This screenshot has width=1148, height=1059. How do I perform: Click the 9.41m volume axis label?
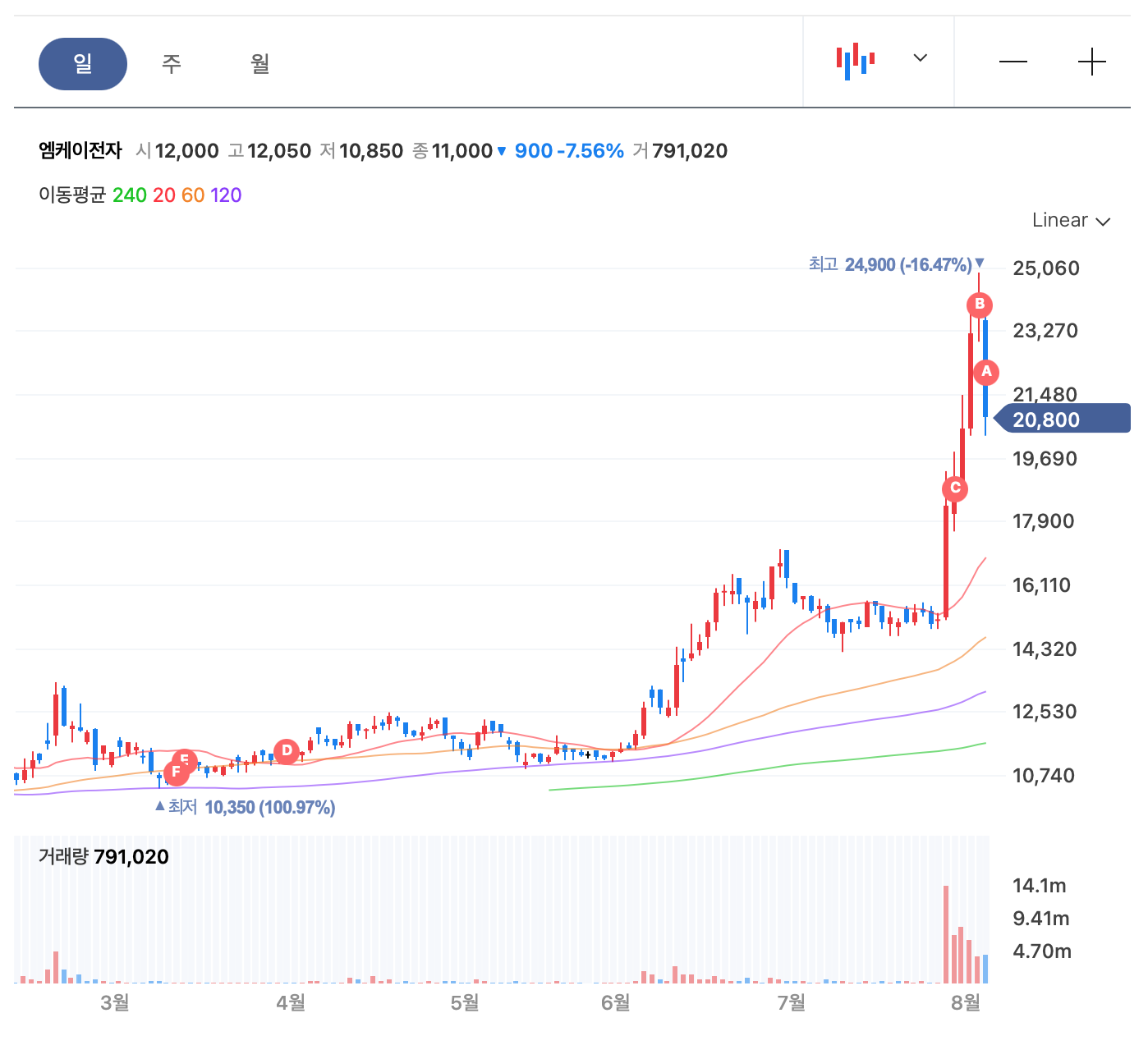coord(1041,919)
